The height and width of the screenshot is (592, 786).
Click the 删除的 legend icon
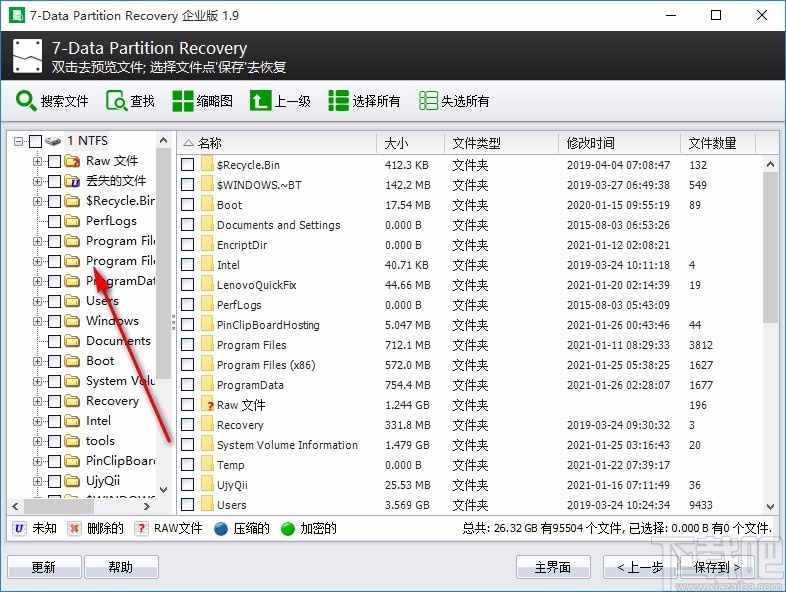coord(74,528)
